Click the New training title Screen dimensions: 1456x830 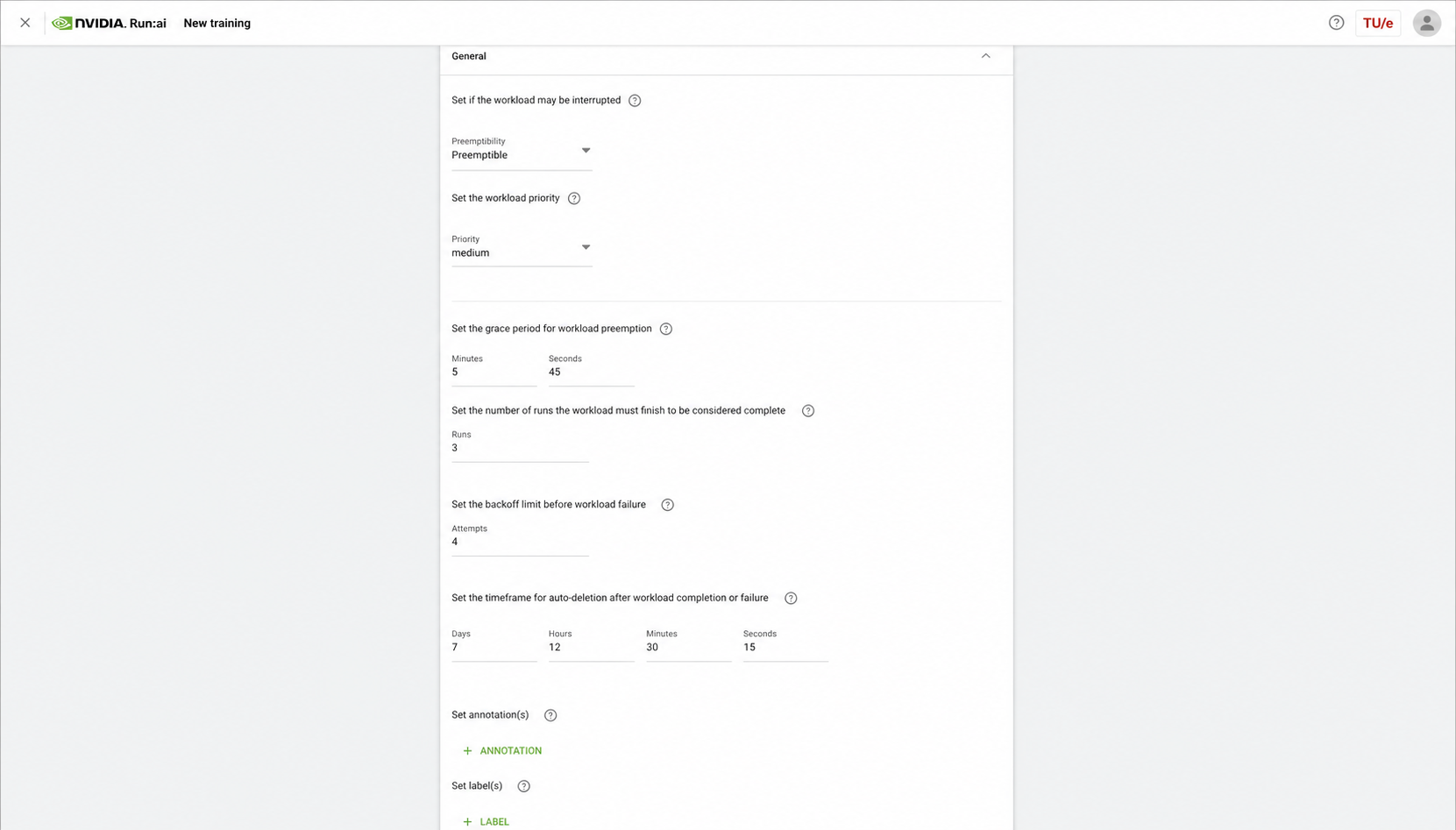click(217, 24)
